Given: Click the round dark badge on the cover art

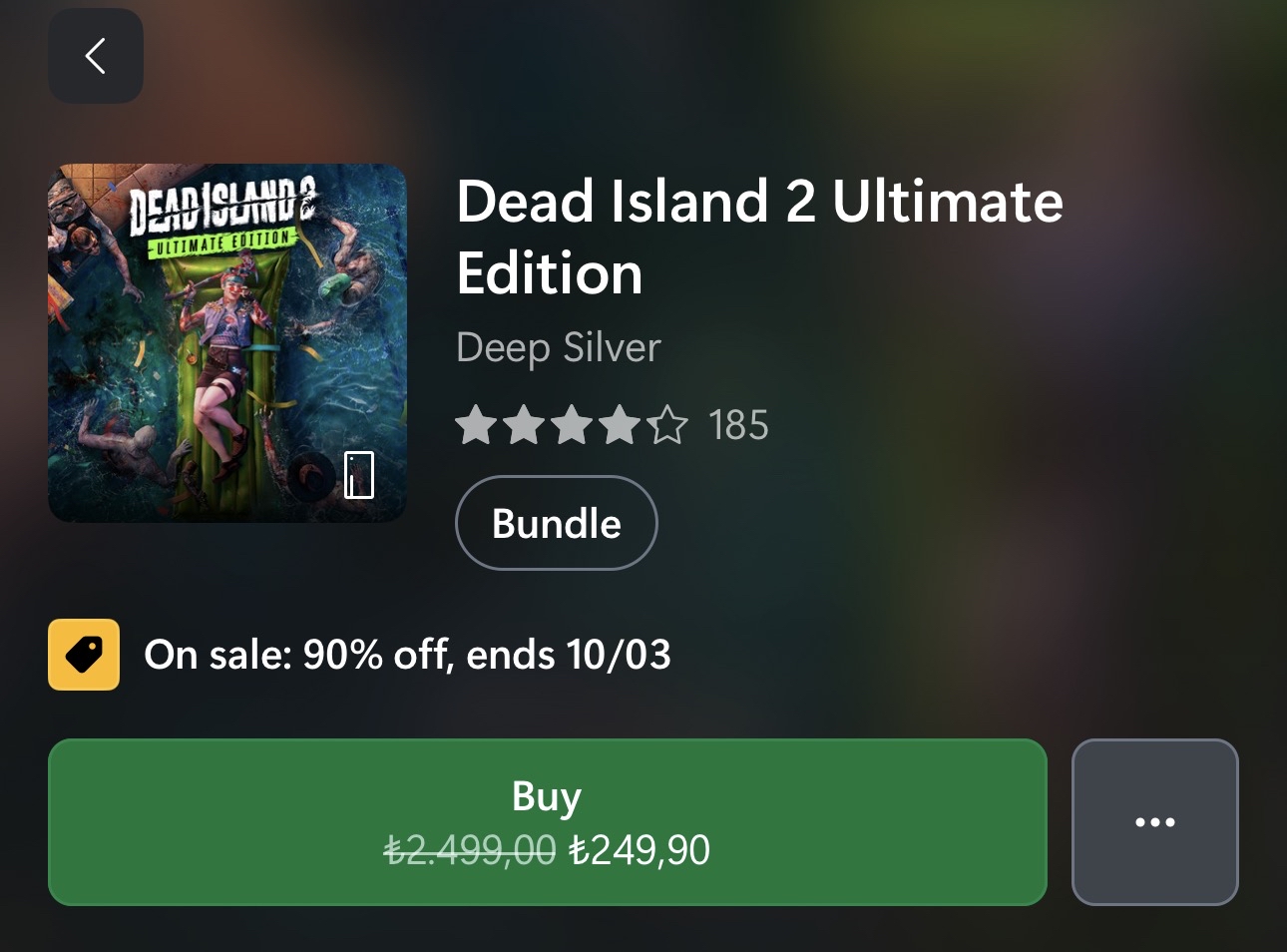Looking at the screenshot, I should [311, 477].
